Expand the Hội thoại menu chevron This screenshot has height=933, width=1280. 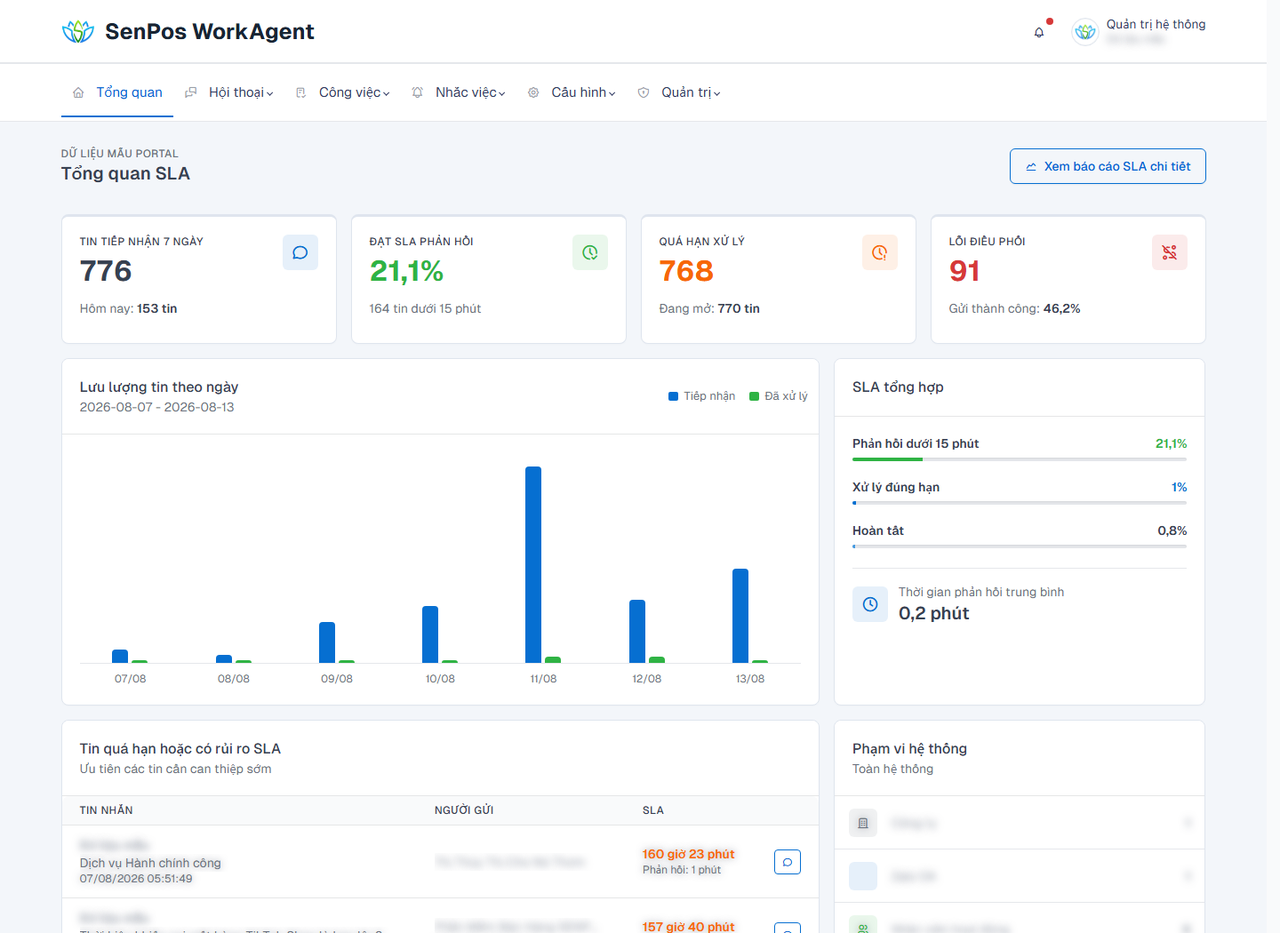[271, 93]
